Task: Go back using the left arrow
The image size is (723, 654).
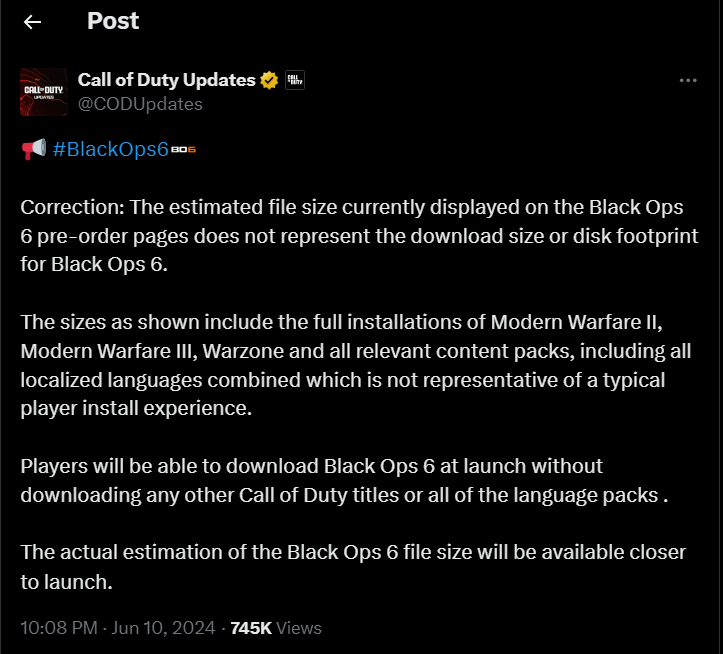Action: pyautogui.click(x=33, y=21)
